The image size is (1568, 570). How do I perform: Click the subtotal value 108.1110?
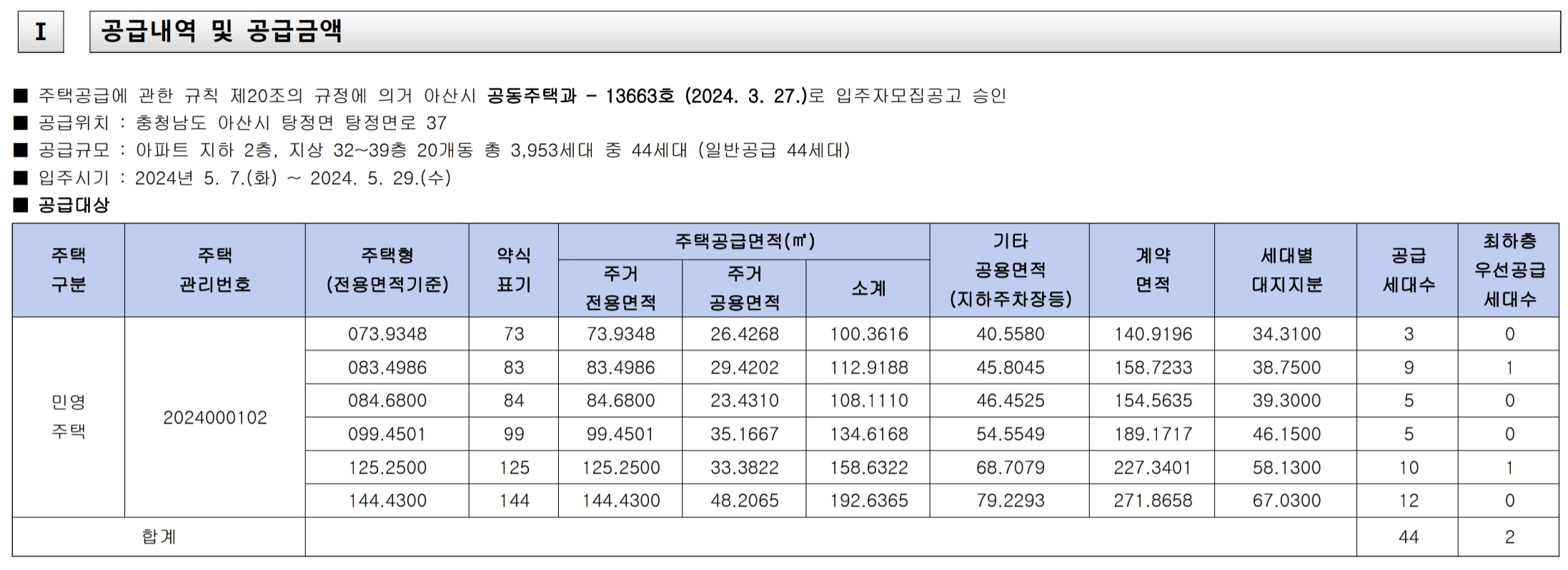[868, 401]
